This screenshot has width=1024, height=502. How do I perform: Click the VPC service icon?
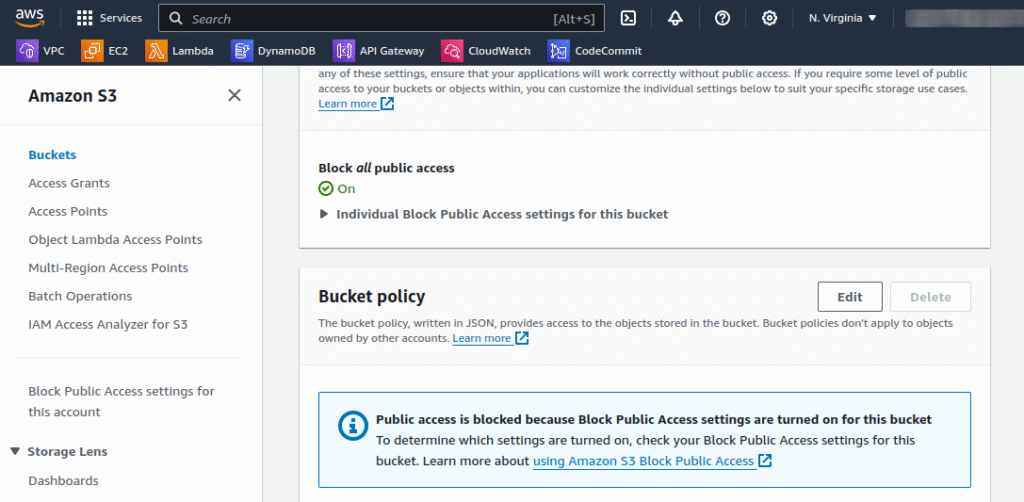pos(27,51)
